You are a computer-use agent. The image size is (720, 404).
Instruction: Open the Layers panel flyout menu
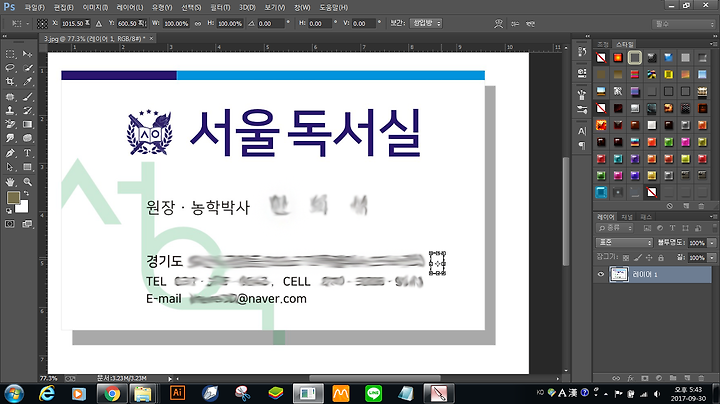tap(713, 216)
